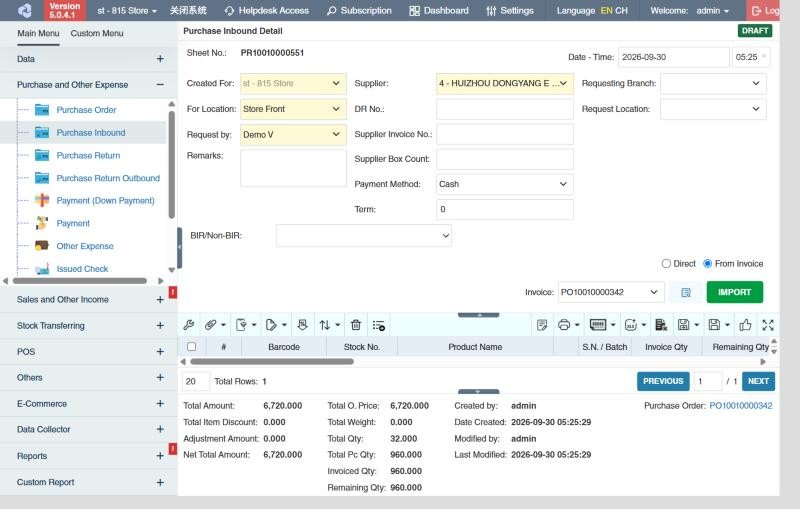
Task: Expand the Data menu section
Action: 160,59
